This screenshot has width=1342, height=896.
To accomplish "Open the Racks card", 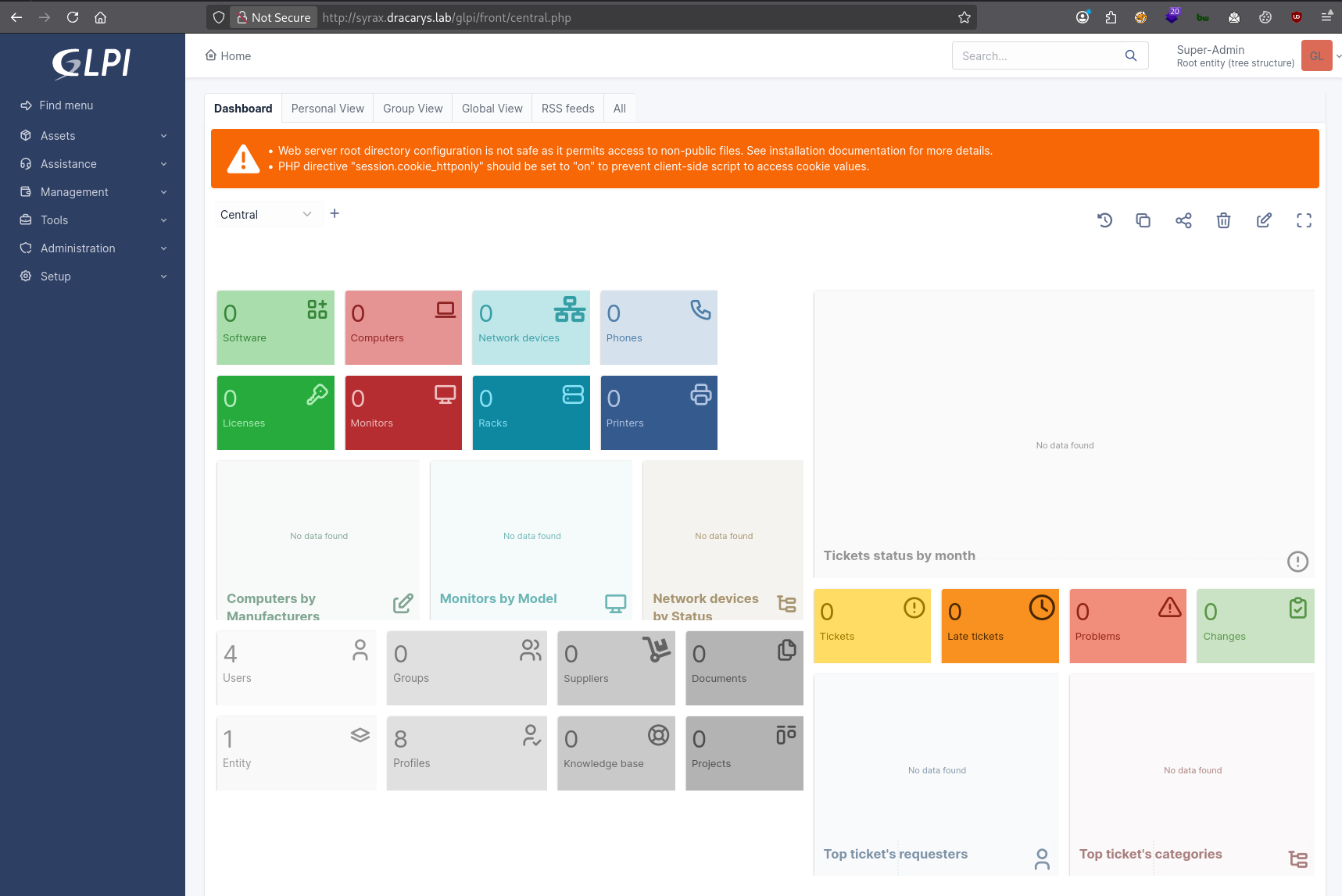I will click(531, 412).
